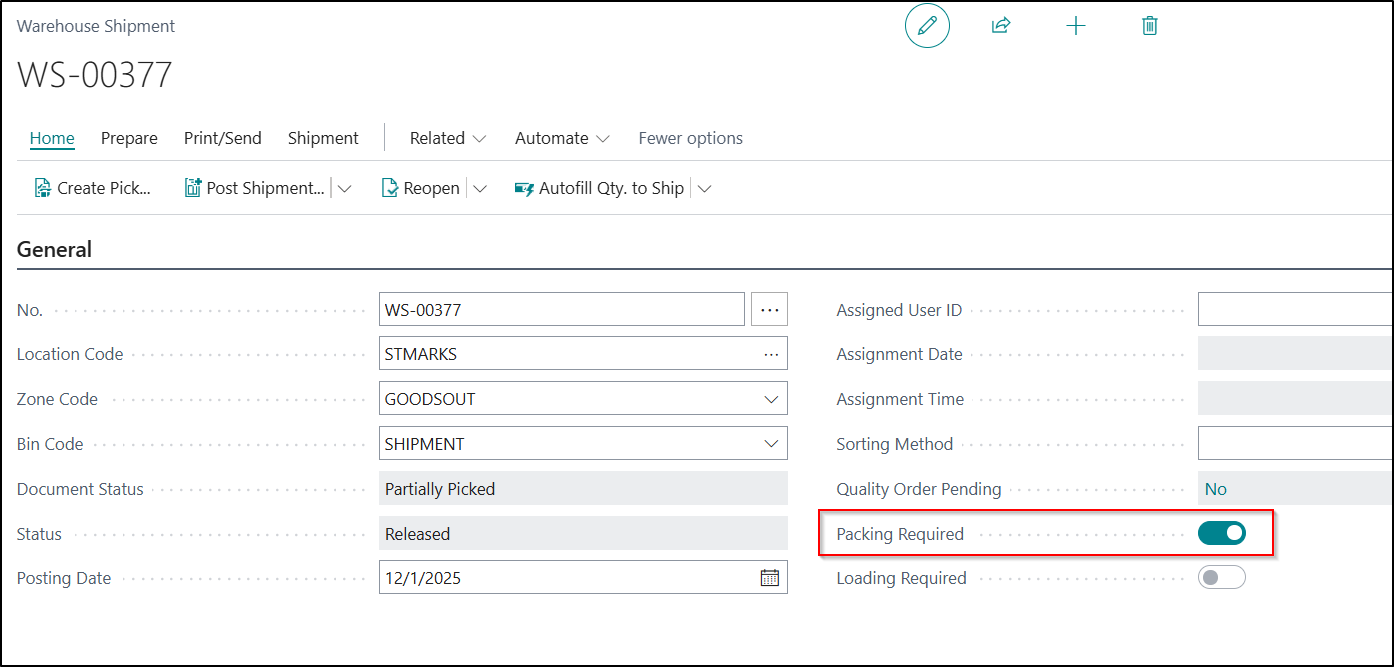Open calendar picker for Posting Date
Screen dimensions: 1394x667
770,578
